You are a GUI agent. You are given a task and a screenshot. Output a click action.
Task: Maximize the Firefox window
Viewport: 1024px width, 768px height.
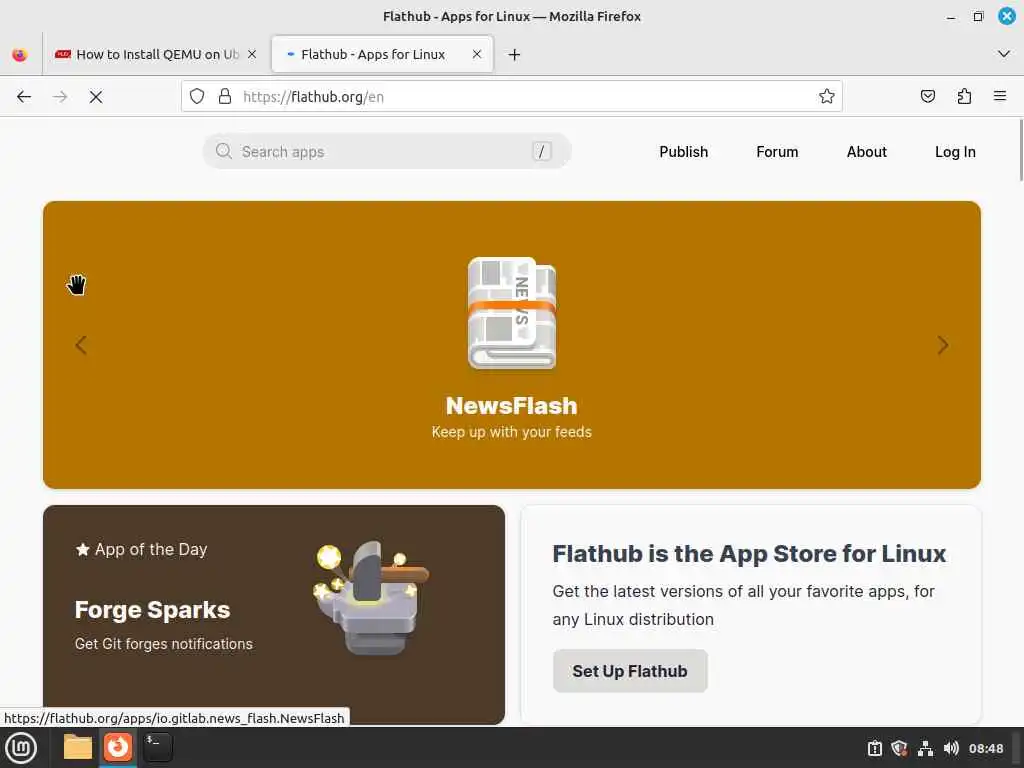(978, 16)
